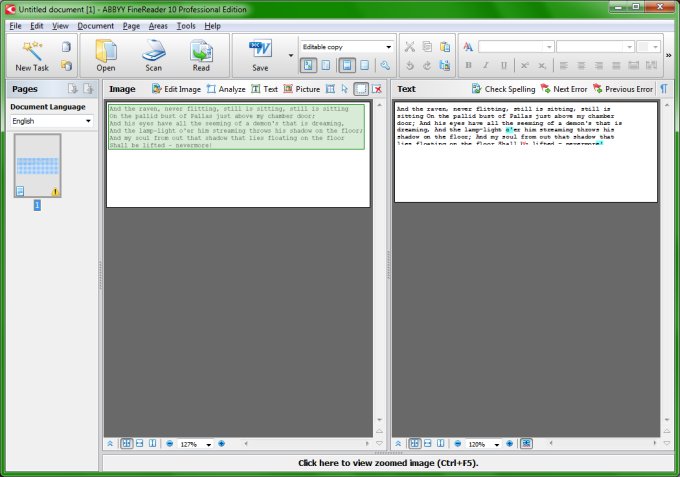Screen dimensions: 680x477
Task: Expand the toolbar overflow chevron »
Action: (668, 55)
